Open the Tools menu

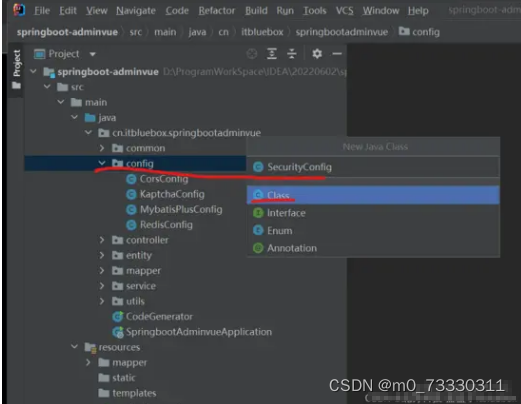tap(314, 11)
